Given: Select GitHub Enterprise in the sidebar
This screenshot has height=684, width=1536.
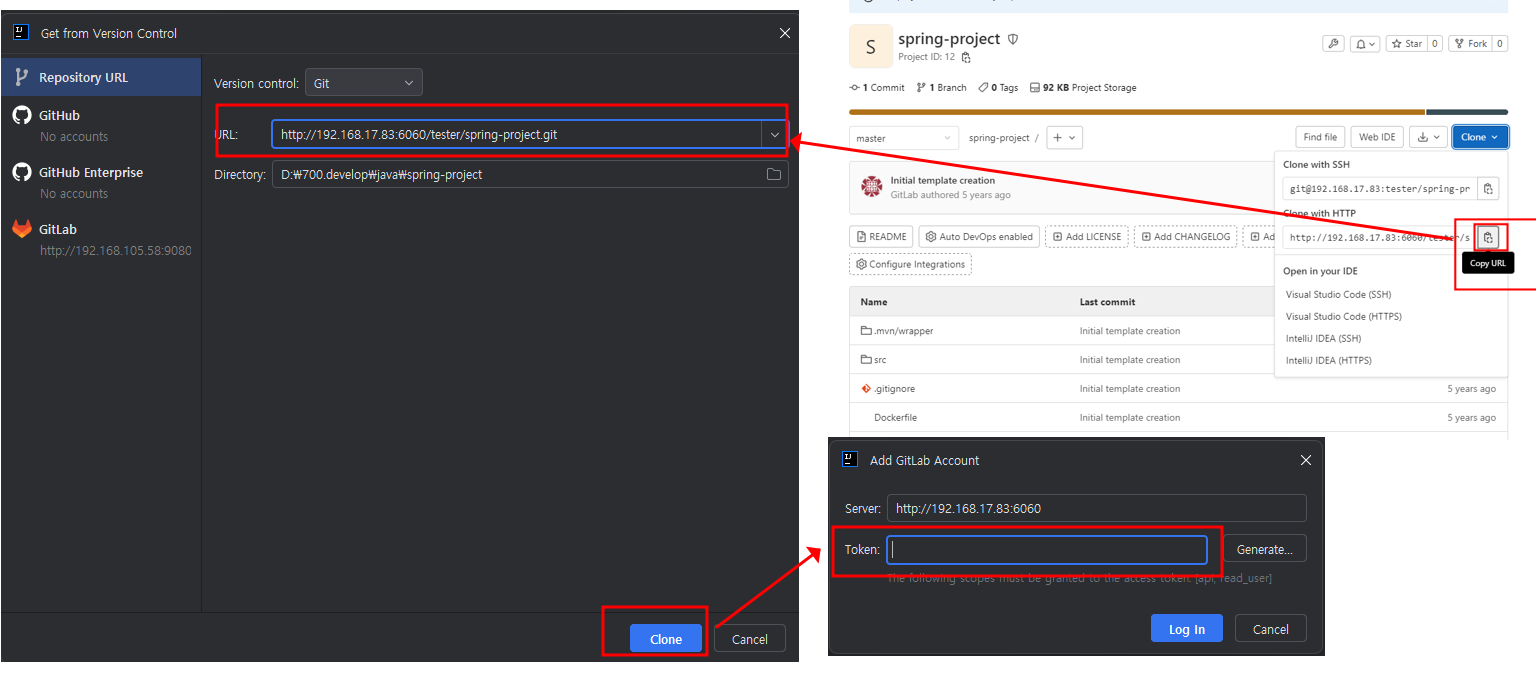Looking at the screenshot, I should click(100, 182).
